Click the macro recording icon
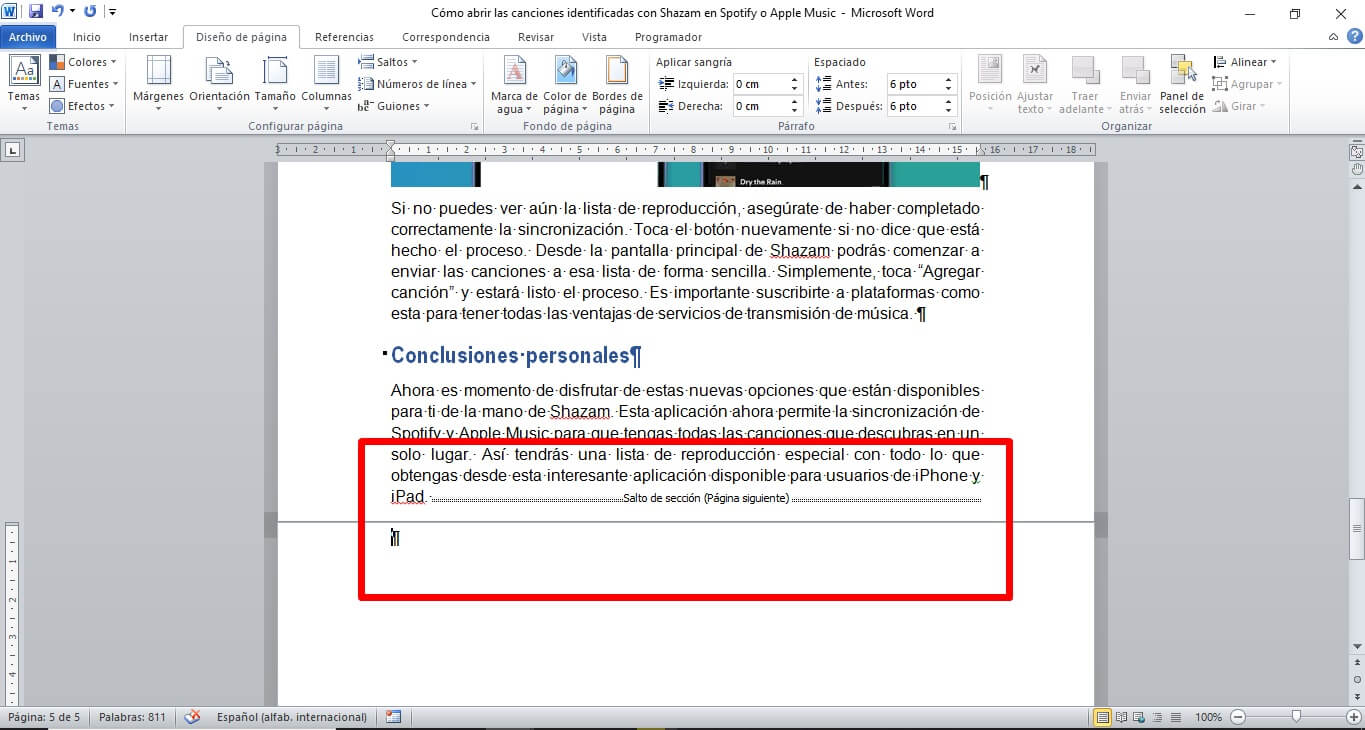Viewport: 1365px width, 730px height. click(x=393, y=717)
